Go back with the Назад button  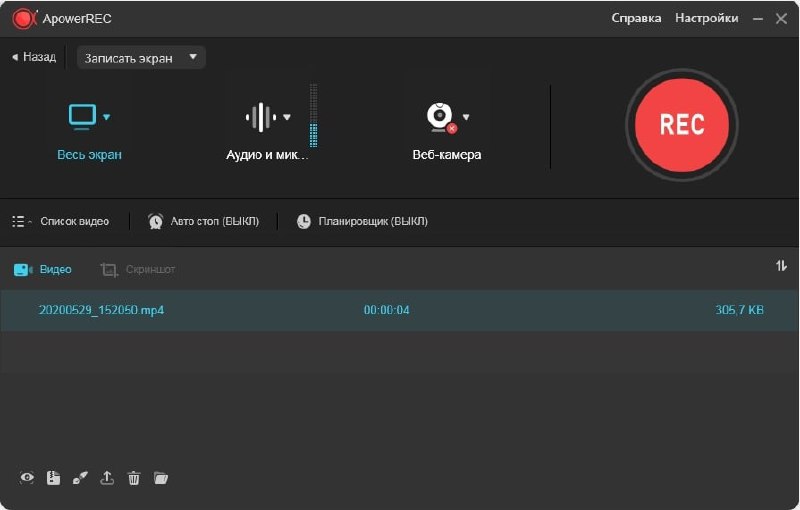coord(34,57)
